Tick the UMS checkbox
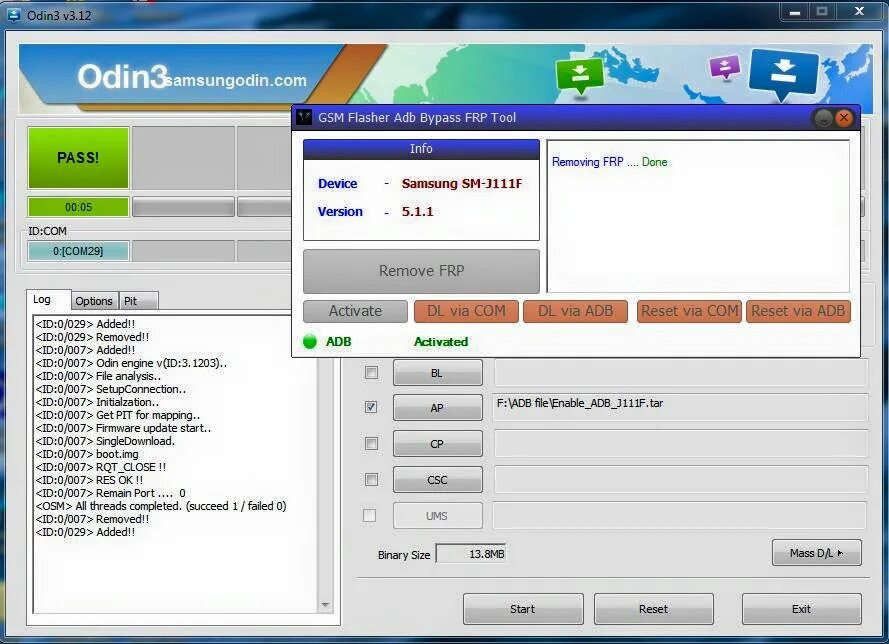This screenshot has height=644, width=889. 370,515
